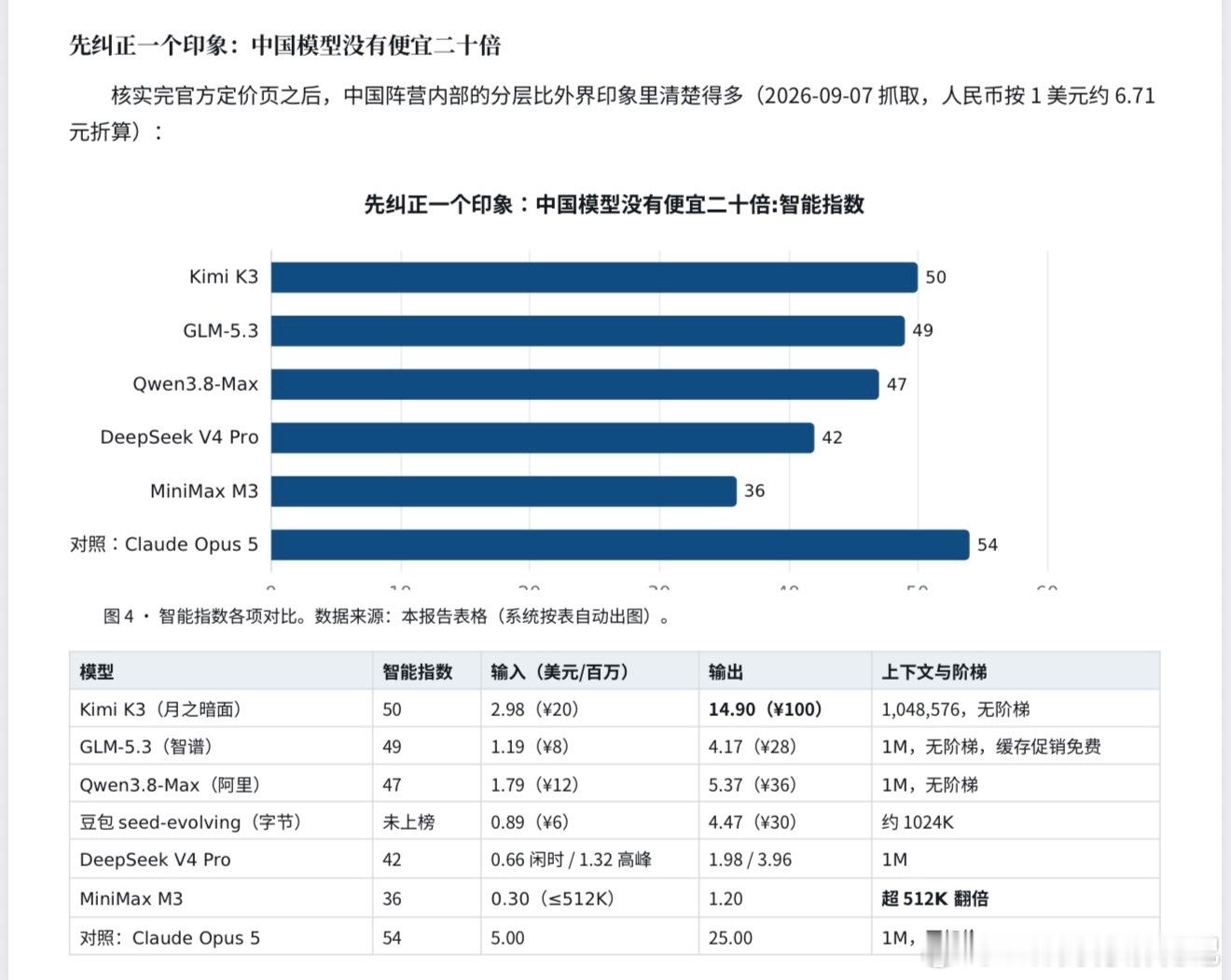Click the GLM-5.3 bar in chart
This screenshot has height=980, width=1231.
588,330
